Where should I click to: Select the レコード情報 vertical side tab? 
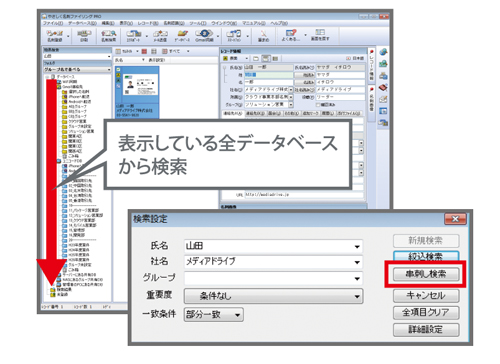tap(371, 65)
